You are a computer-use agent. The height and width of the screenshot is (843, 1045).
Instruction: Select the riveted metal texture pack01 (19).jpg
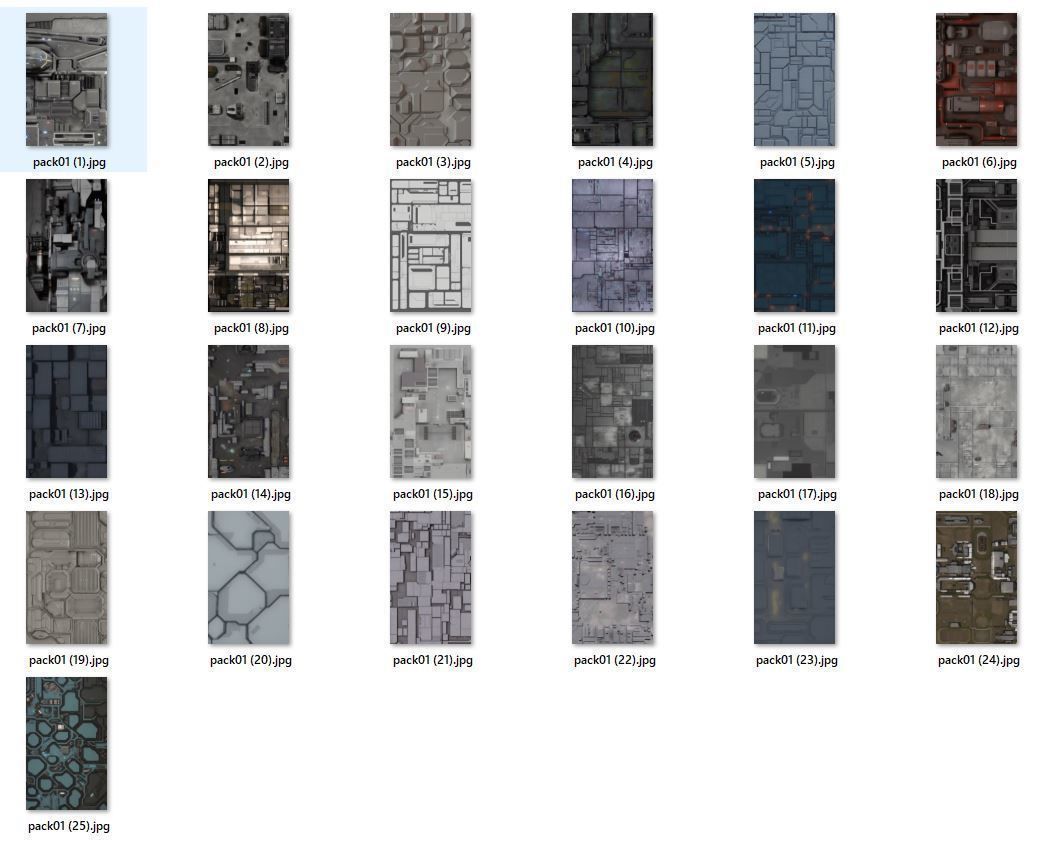pyautogui.click(x=67, y=577)
